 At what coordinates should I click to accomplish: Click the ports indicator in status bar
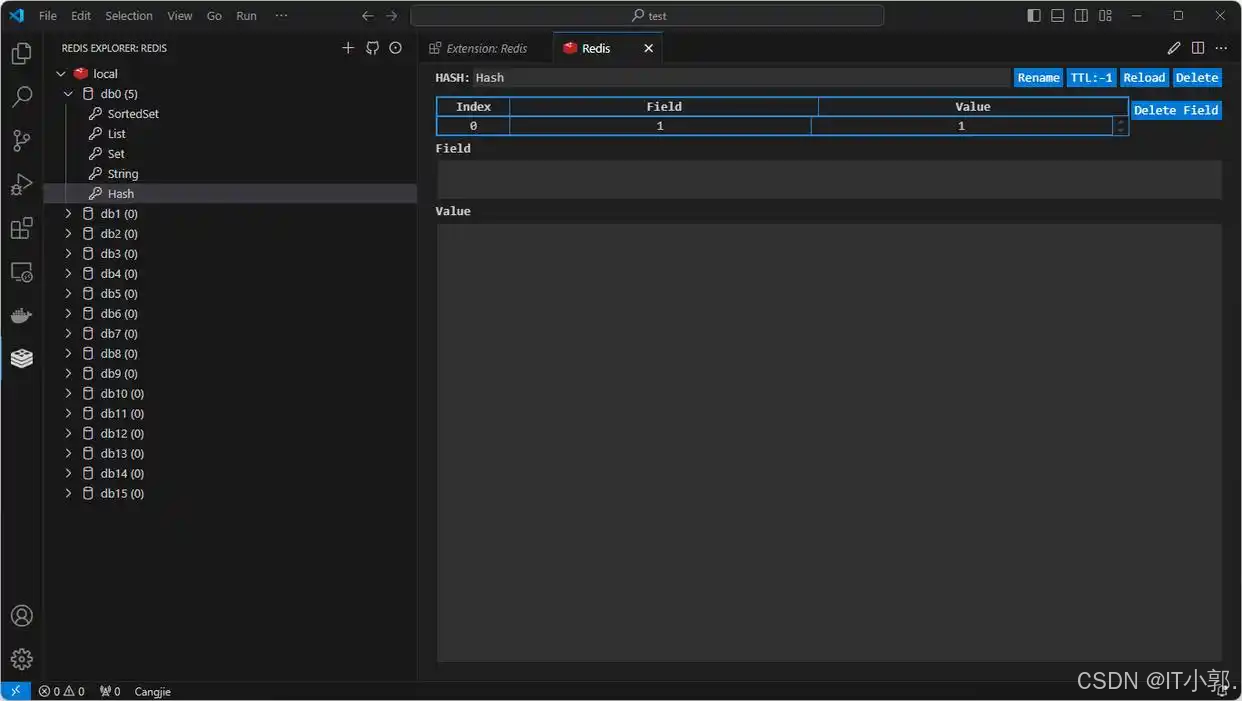click(x=110, y=691)
